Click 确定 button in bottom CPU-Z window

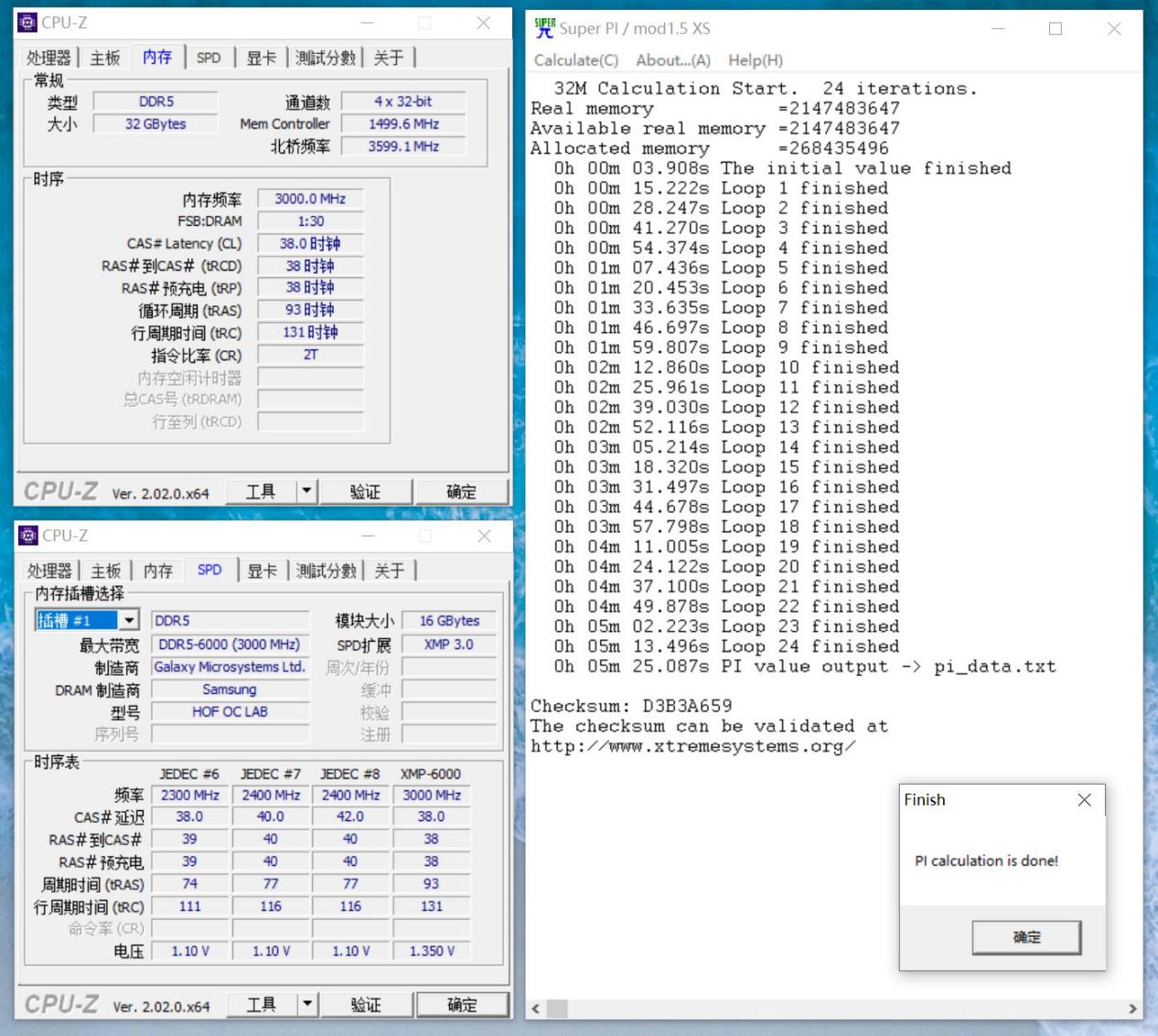pyautogui.click(x=462, y=1005)
